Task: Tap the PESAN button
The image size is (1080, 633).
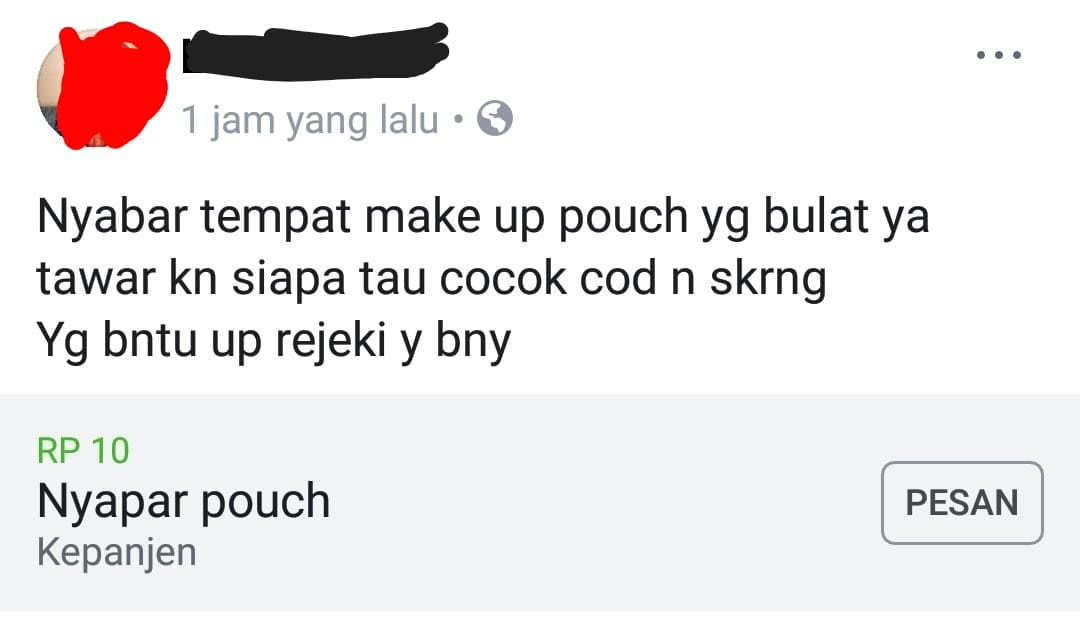Action: coord(962,503)
